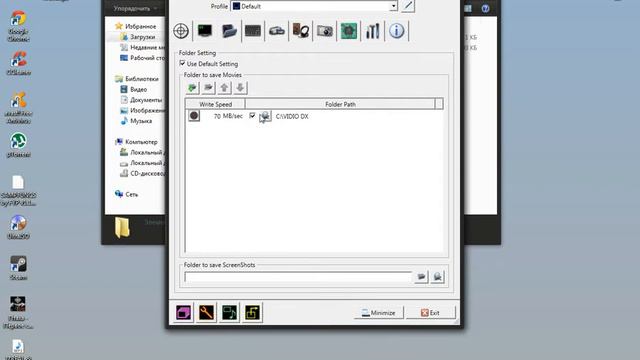Browse for screenshot folder icon
The height and width of the screenshot is (360, 640).
[421, 277]
